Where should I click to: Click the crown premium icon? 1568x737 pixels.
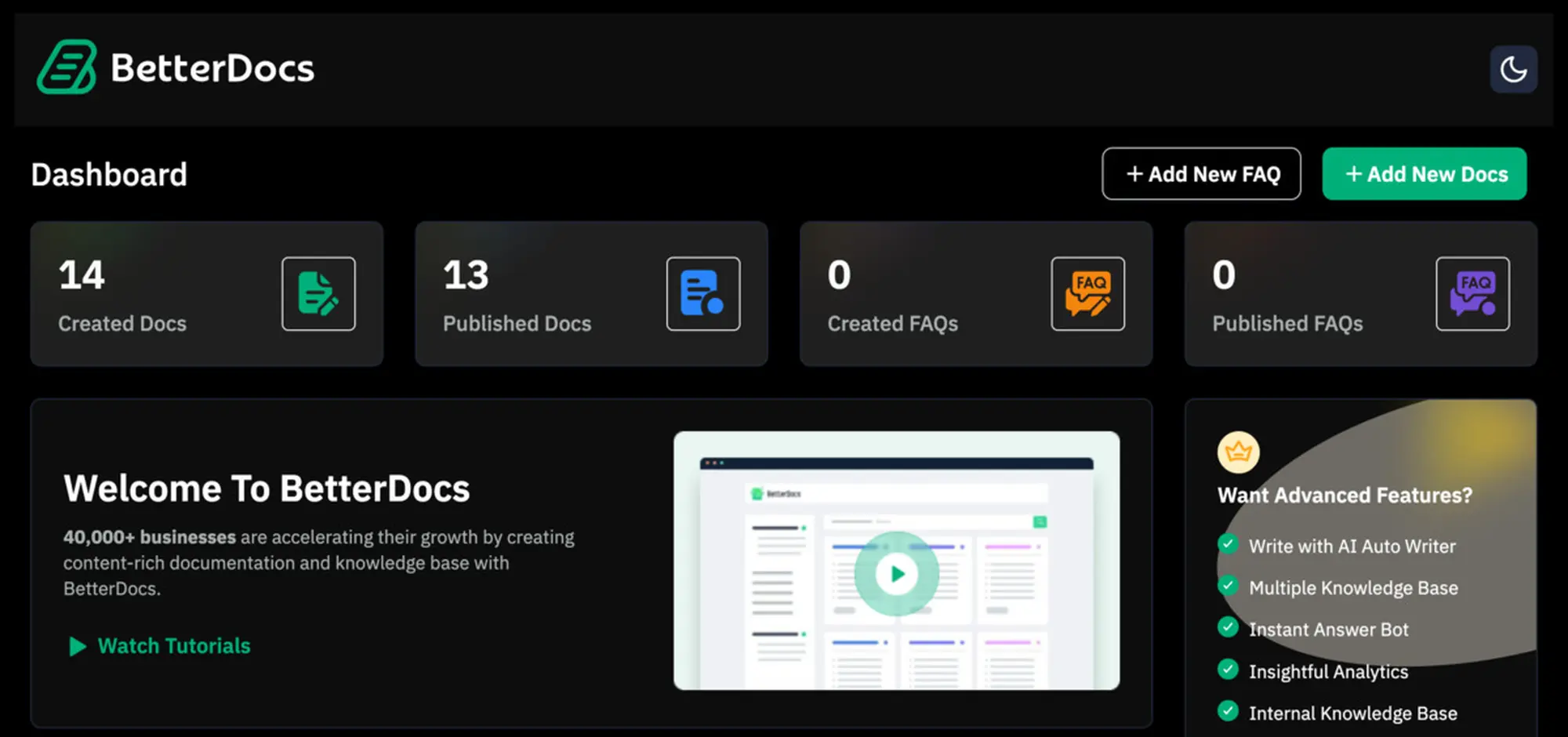pyautogui.click(x=1238, y=452)
